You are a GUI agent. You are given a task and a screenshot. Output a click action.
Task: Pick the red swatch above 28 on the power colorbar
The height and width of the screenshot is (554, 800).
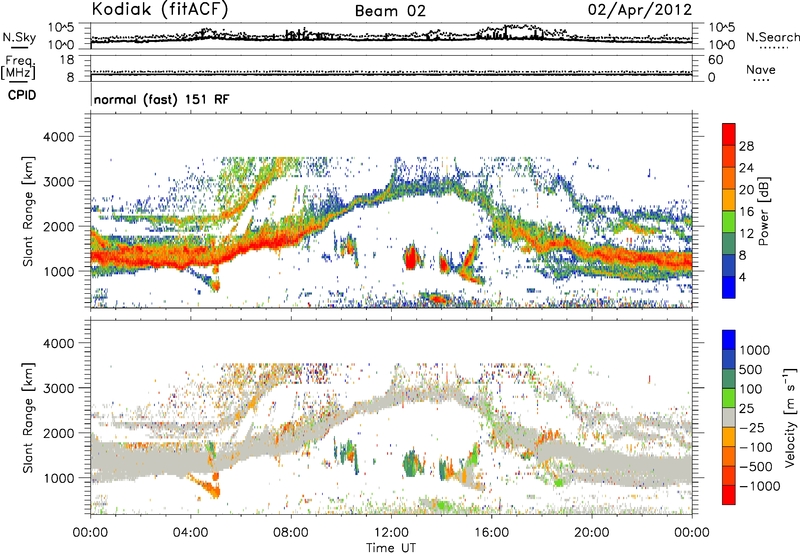coord(729,135)
